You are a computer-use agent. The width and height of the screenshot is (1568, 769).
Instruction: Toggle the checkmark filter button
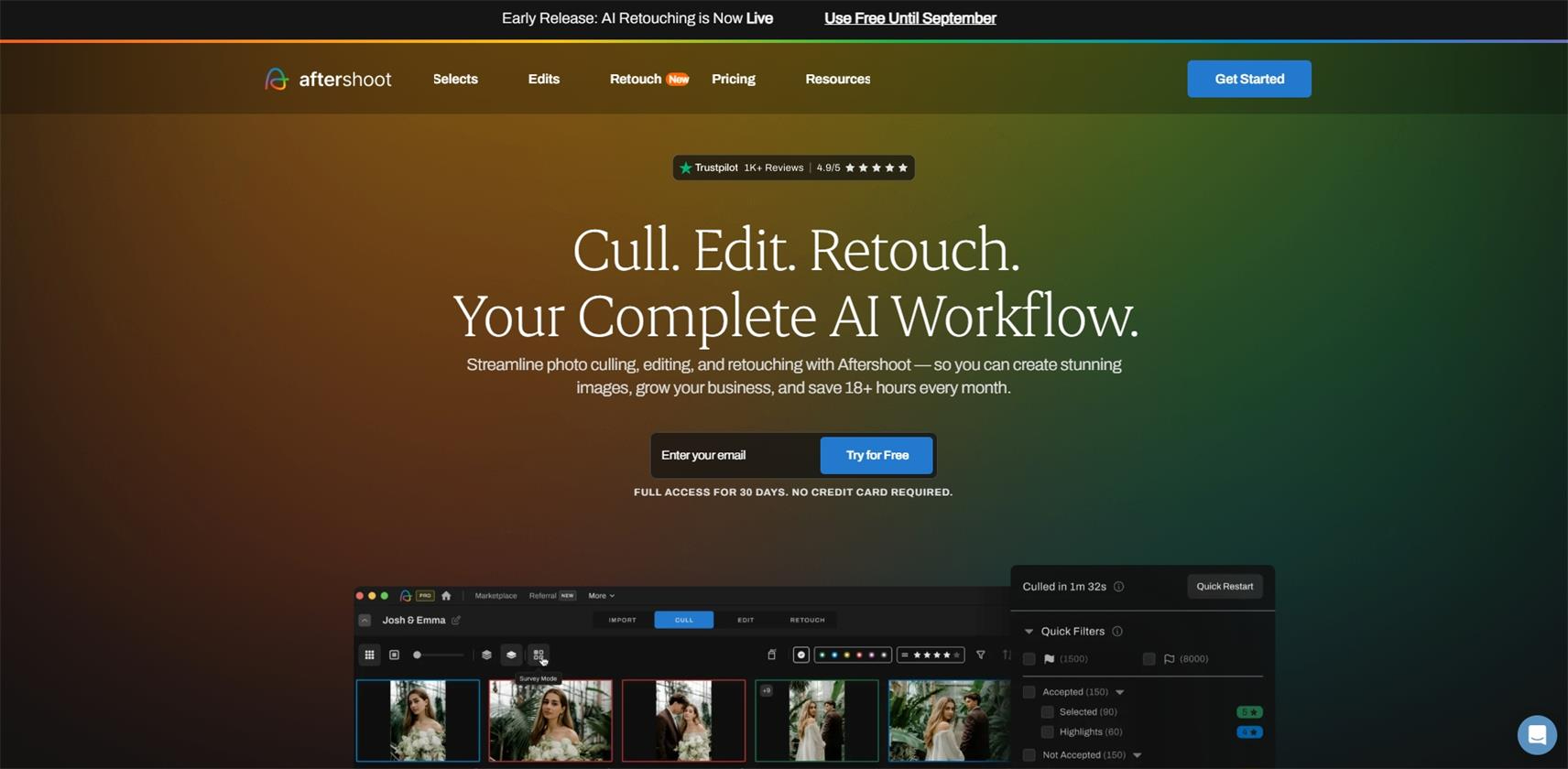pyautogui.click(x=800, y=655)
